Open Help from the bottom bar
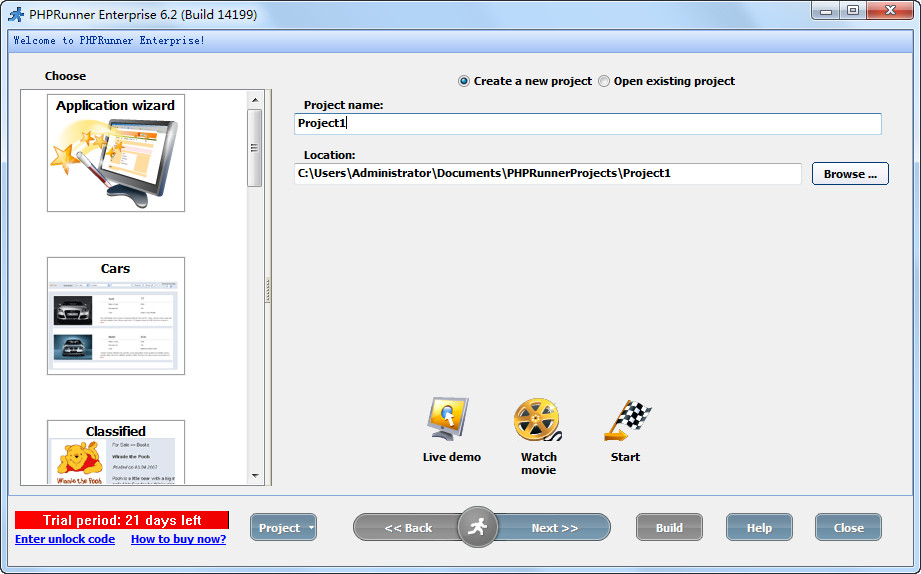 coord(759,528)
